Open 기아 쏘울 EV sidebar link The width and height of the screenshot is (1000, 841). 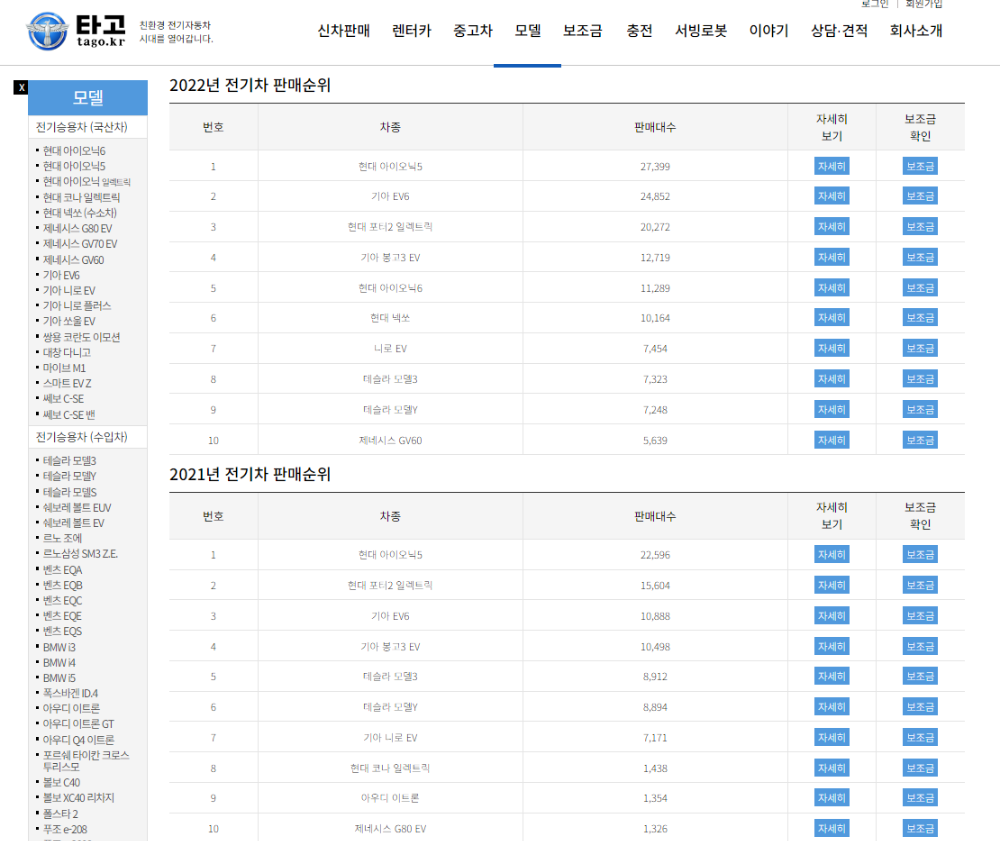point(69,321)
